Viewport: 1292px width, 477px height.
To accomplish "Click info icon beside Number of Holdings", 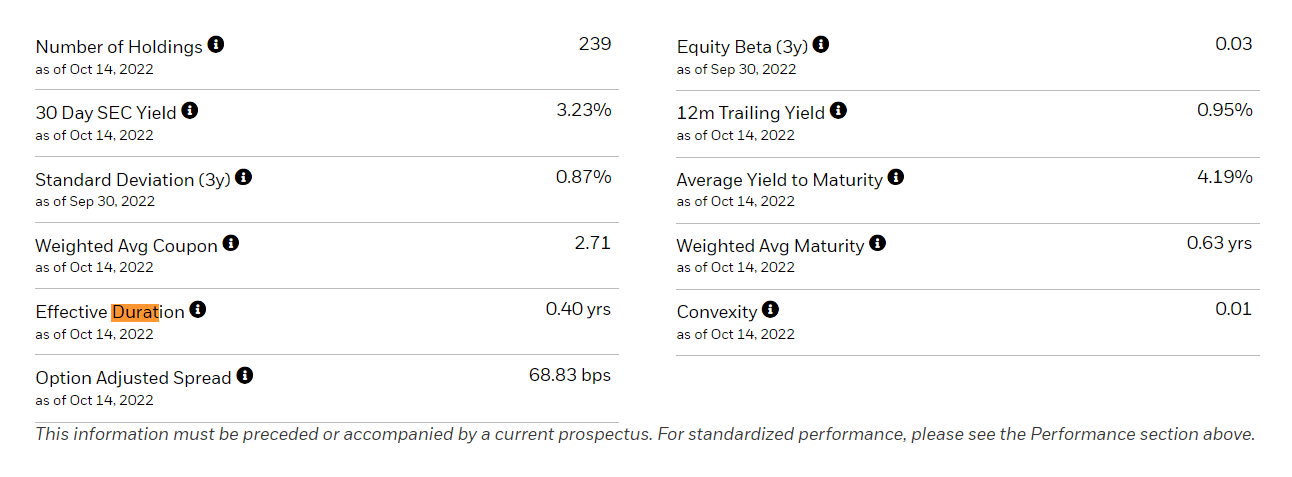I will tap(216, 45).
